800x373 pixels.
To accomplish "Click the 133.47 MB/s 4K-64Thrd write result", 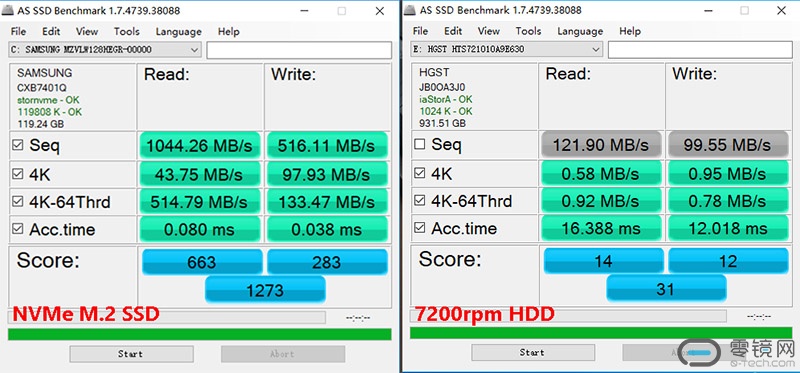I will click(x=327, y=202).
